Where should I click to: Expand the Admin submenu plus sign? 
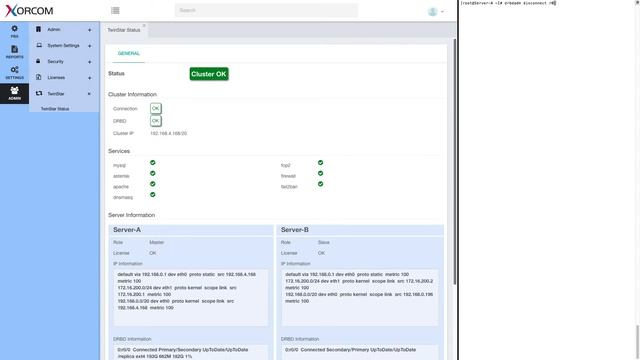click(89, 30)
